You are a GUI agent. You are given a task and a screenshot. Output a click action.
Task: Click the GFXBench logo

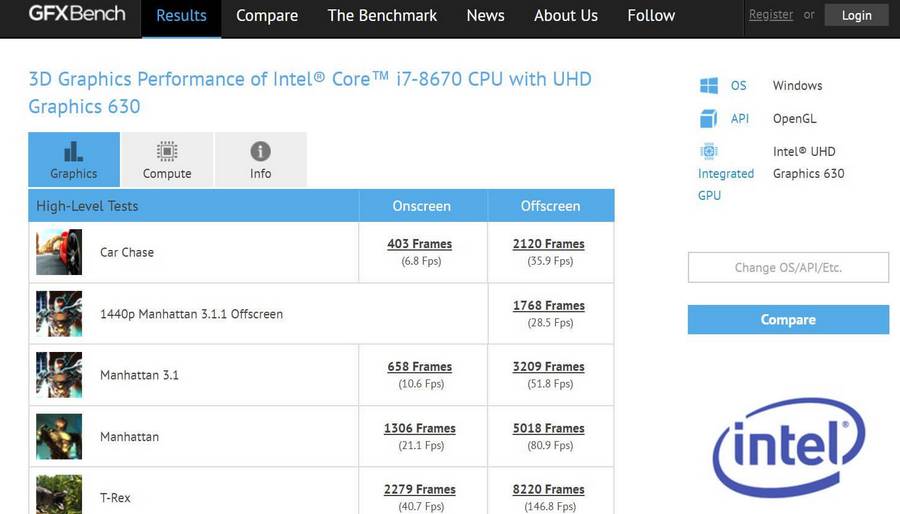point(77,14)
